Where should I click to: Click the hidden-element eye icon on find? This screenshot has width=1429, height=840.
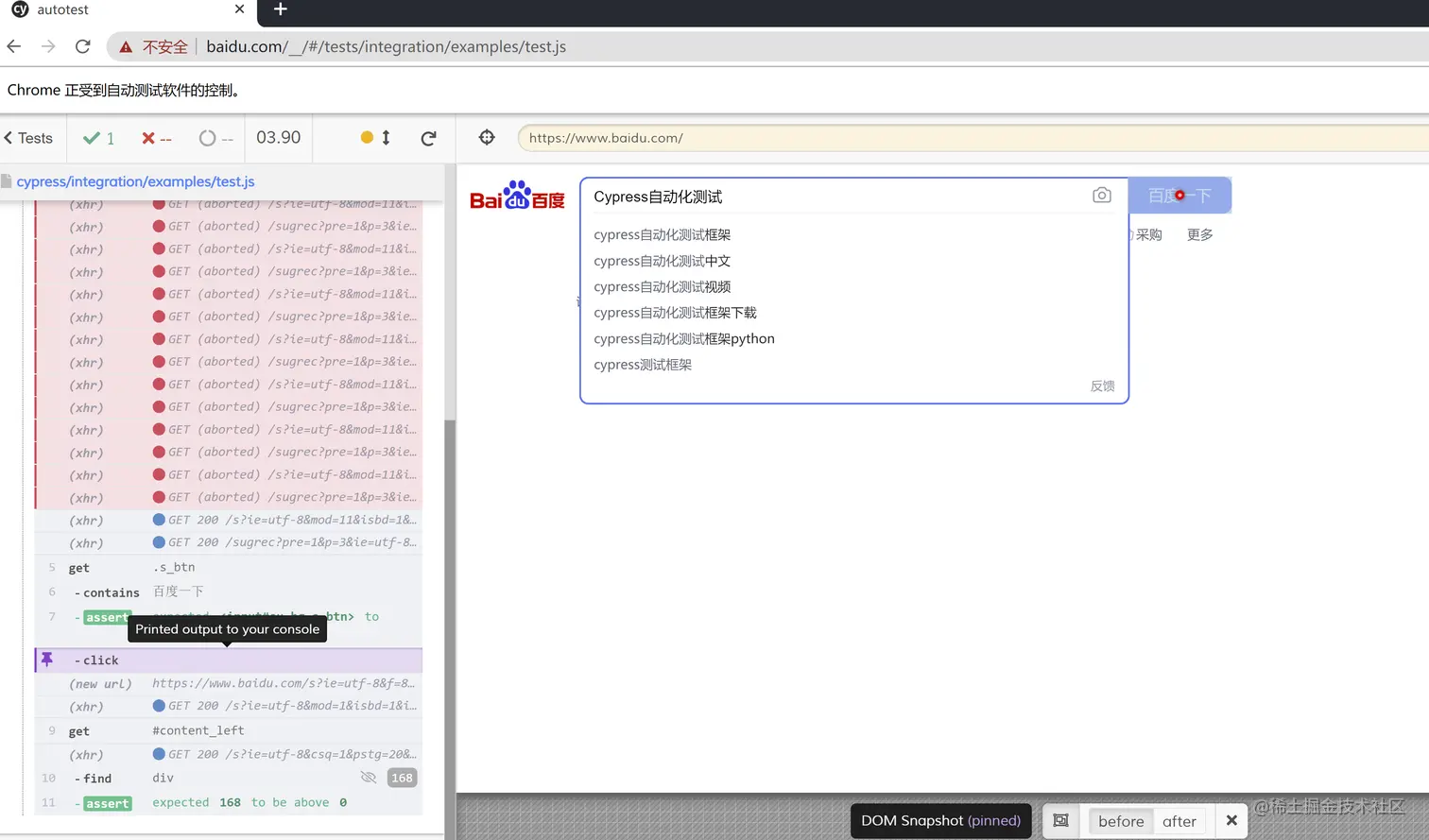[x=369, y=778]
